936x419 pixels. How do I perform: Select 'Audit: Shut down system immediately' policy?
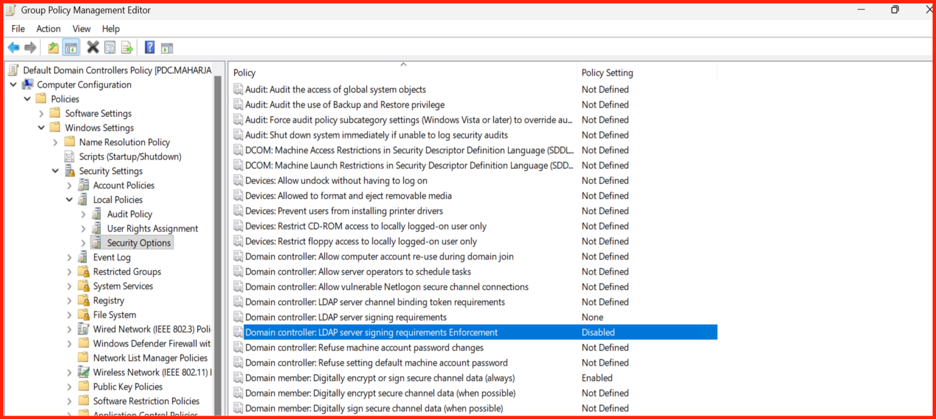(377, 135)
